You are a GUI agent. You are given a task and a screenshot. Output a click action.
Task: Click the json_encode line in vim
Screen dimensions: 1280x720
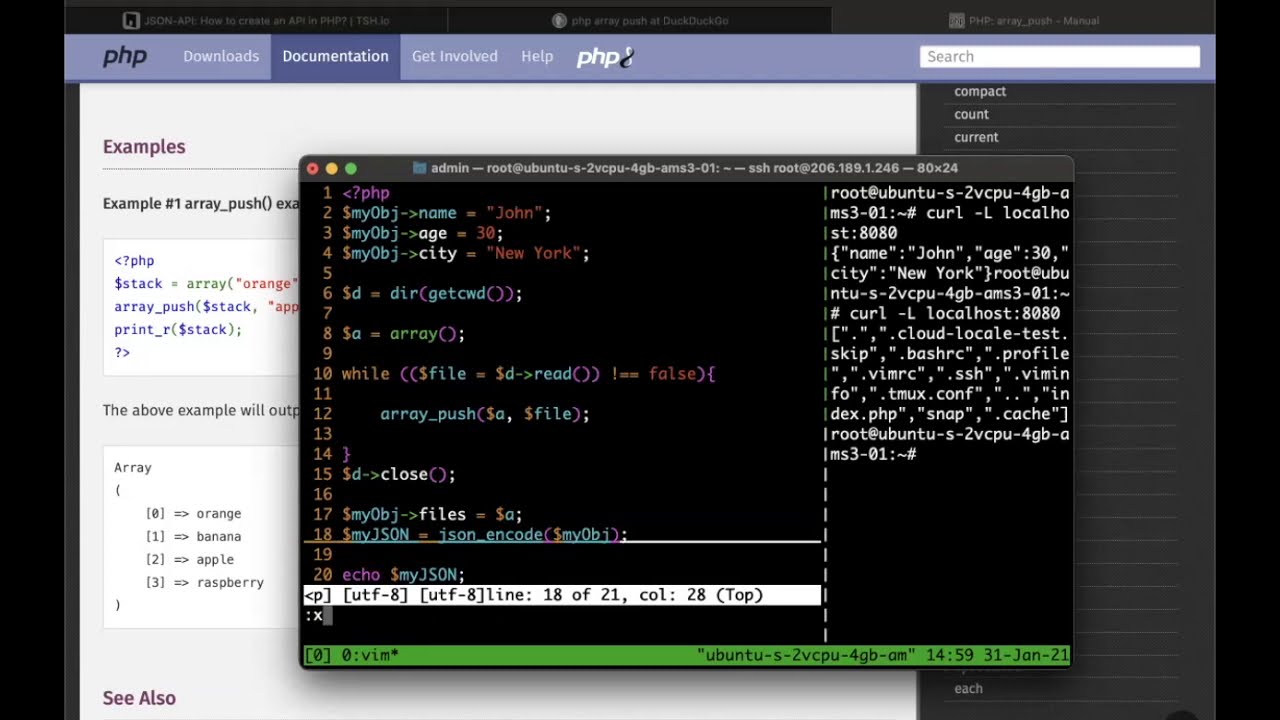[x=484, y=534]
